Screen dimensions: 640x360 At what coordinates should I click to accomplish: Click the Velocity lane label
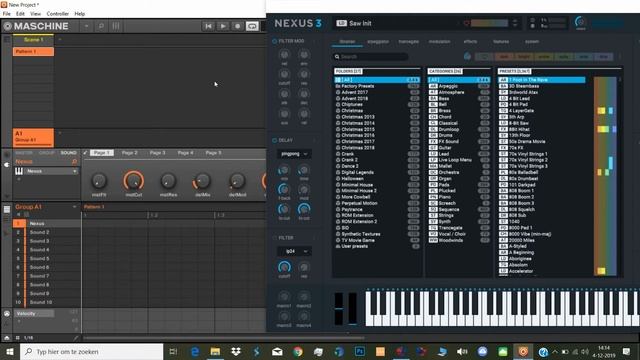point(34,313)
